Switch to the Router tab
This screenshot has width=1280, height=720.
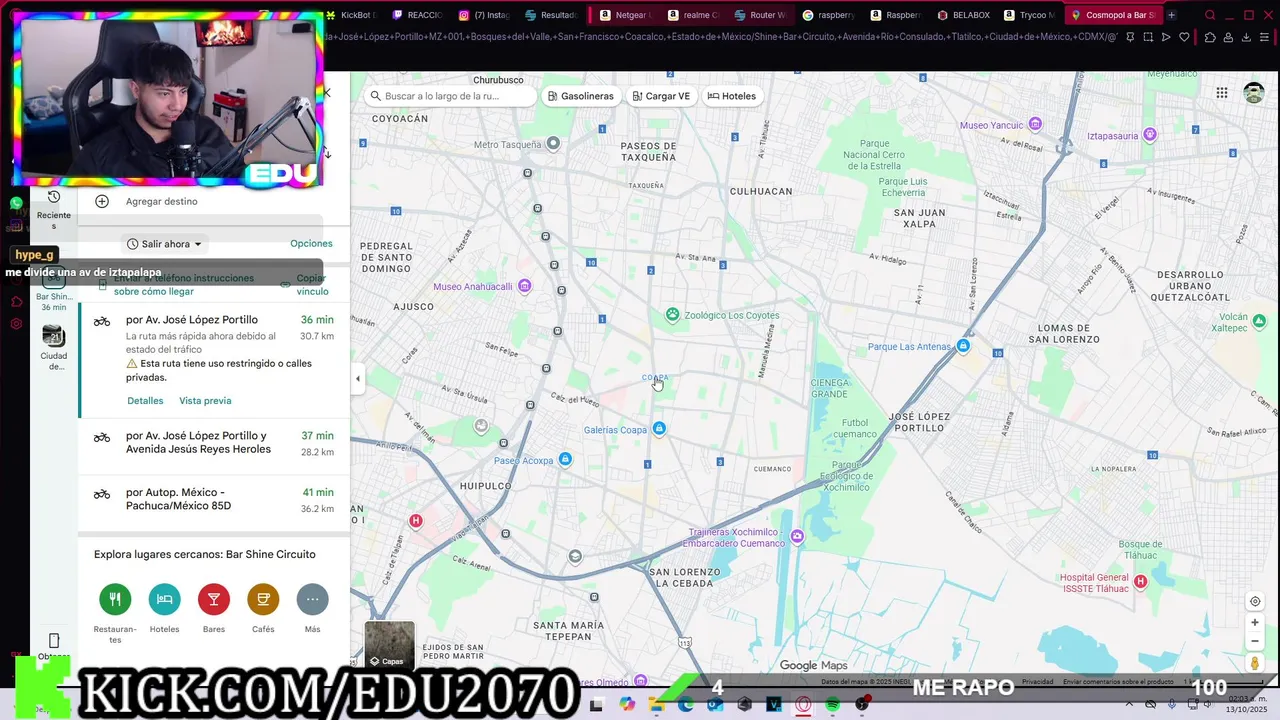tap(760, 15)
